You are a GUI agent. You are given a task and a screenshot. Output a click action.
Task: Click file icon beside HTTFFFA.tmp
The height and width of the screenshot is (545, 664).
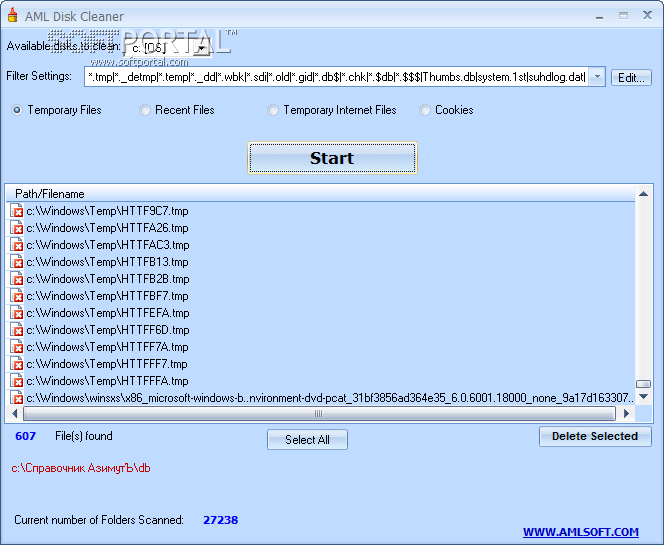[x=17, y=380]
